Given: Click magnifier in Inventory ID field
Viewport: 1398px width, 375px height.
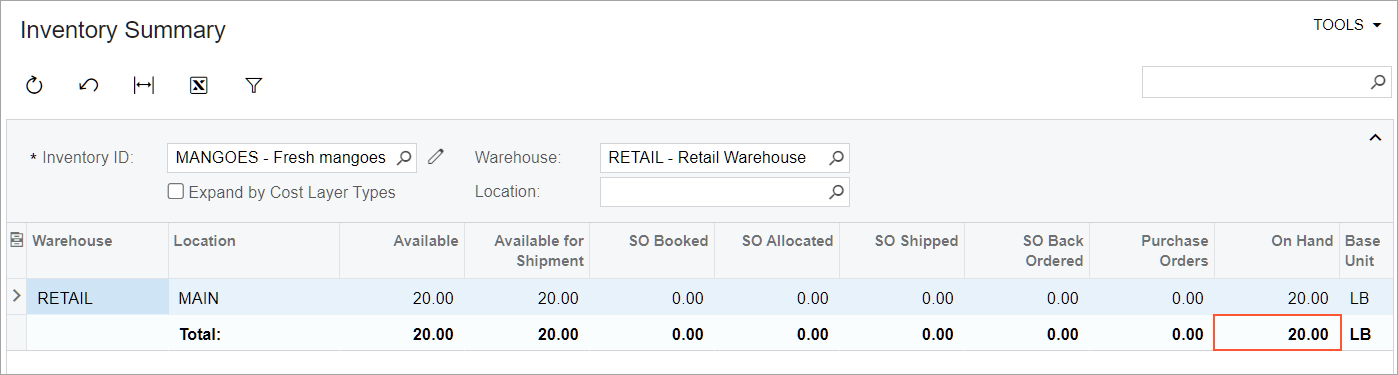Looking at the screenshot, I should click(x=403, y=157).
